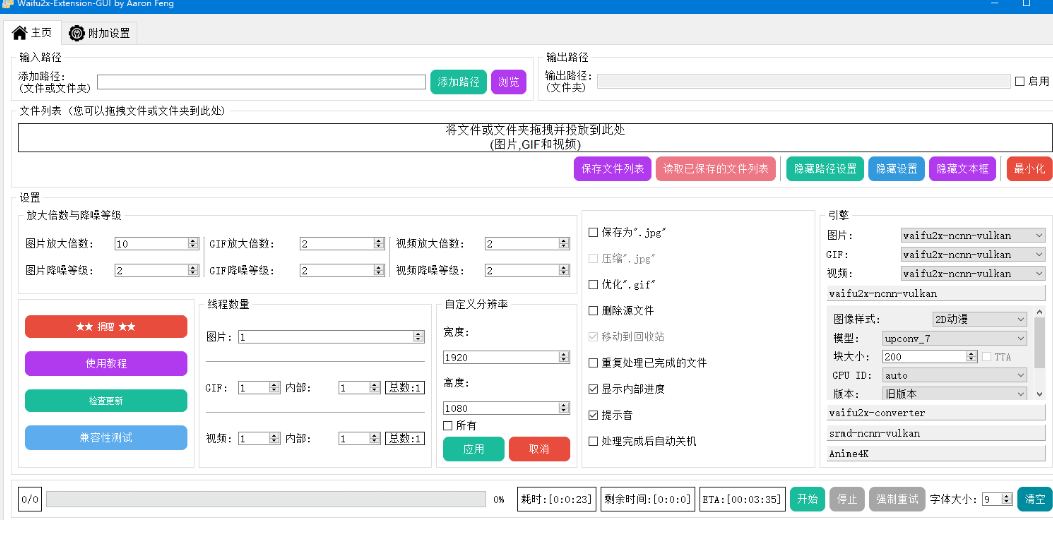The width and height of the screenshot is (1053, 543).
Task: Open 图片 engine dropdown
Action: (973, 236)
